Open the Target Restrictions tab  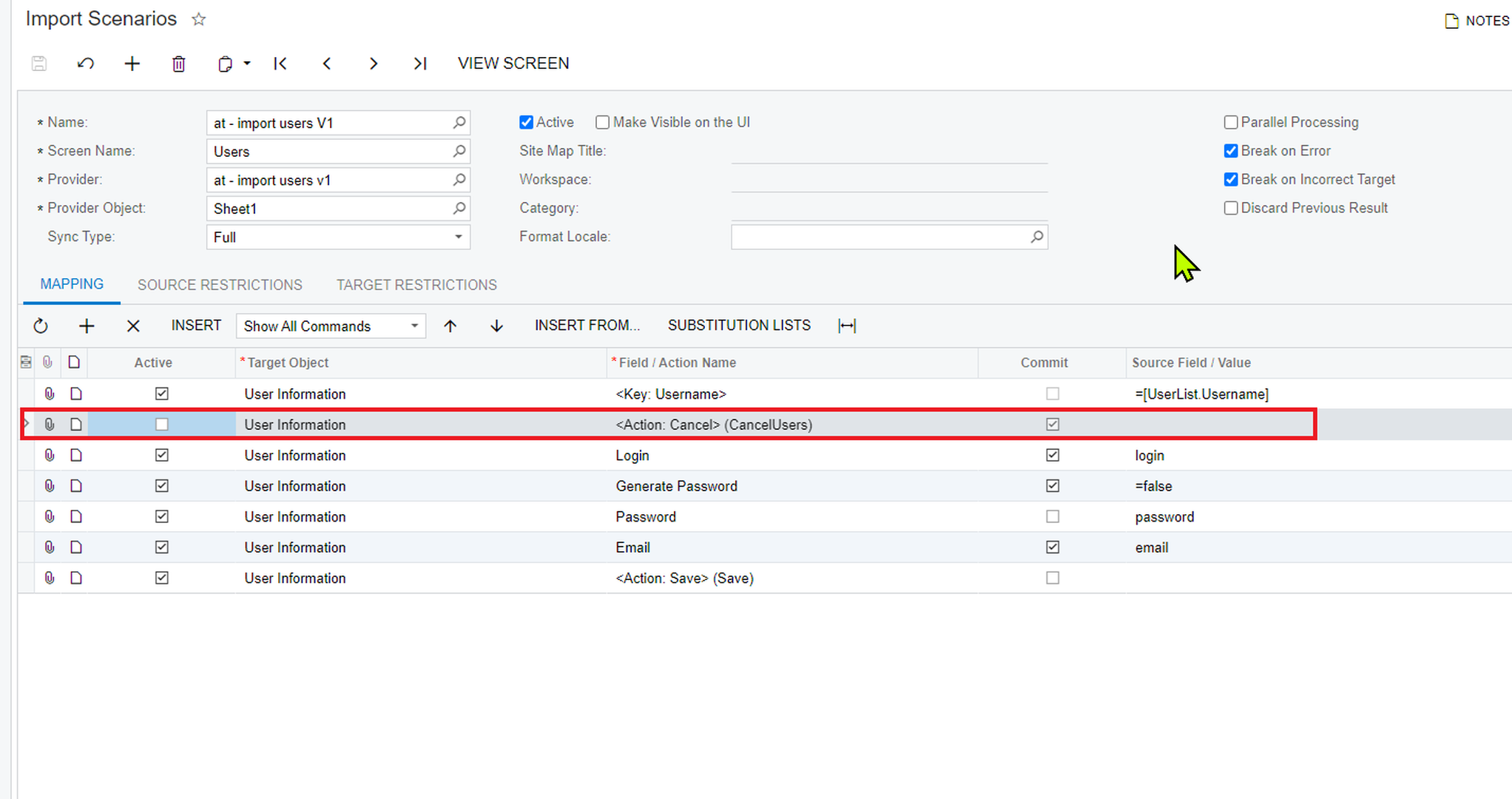[416, 285]
